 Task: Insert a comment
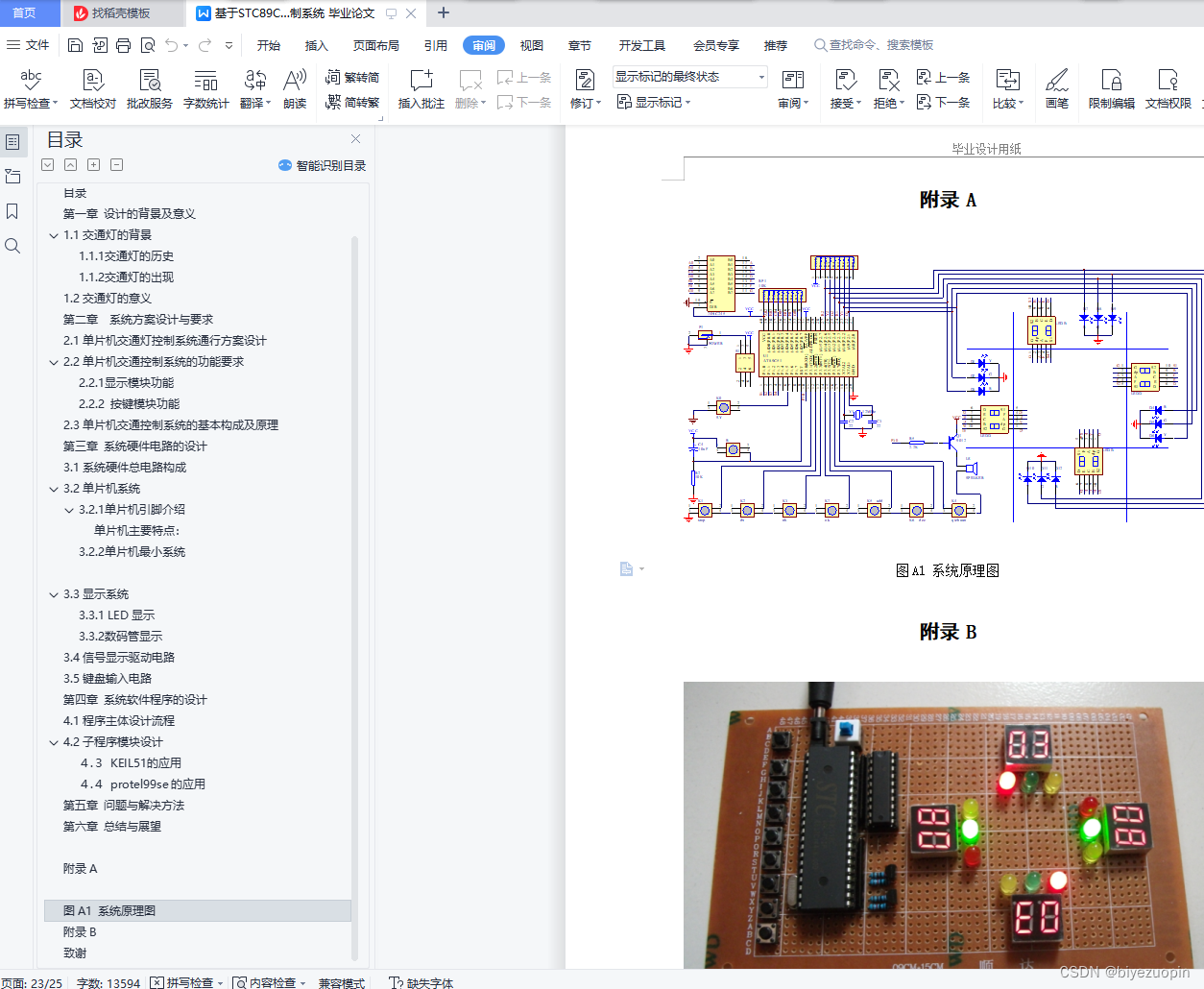tap(421, 88)
